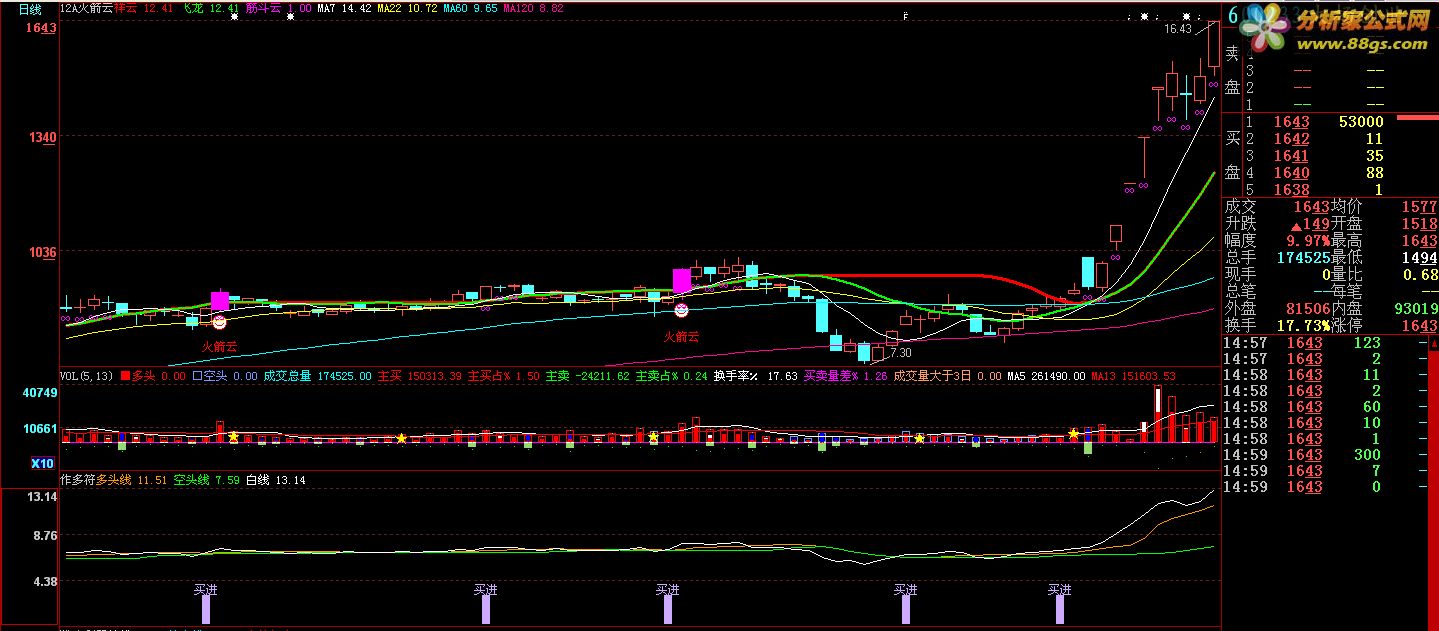This screenshot has height=631, width=1439.
Task: Select bid row with price 1641
Action: pos(1315,156)
